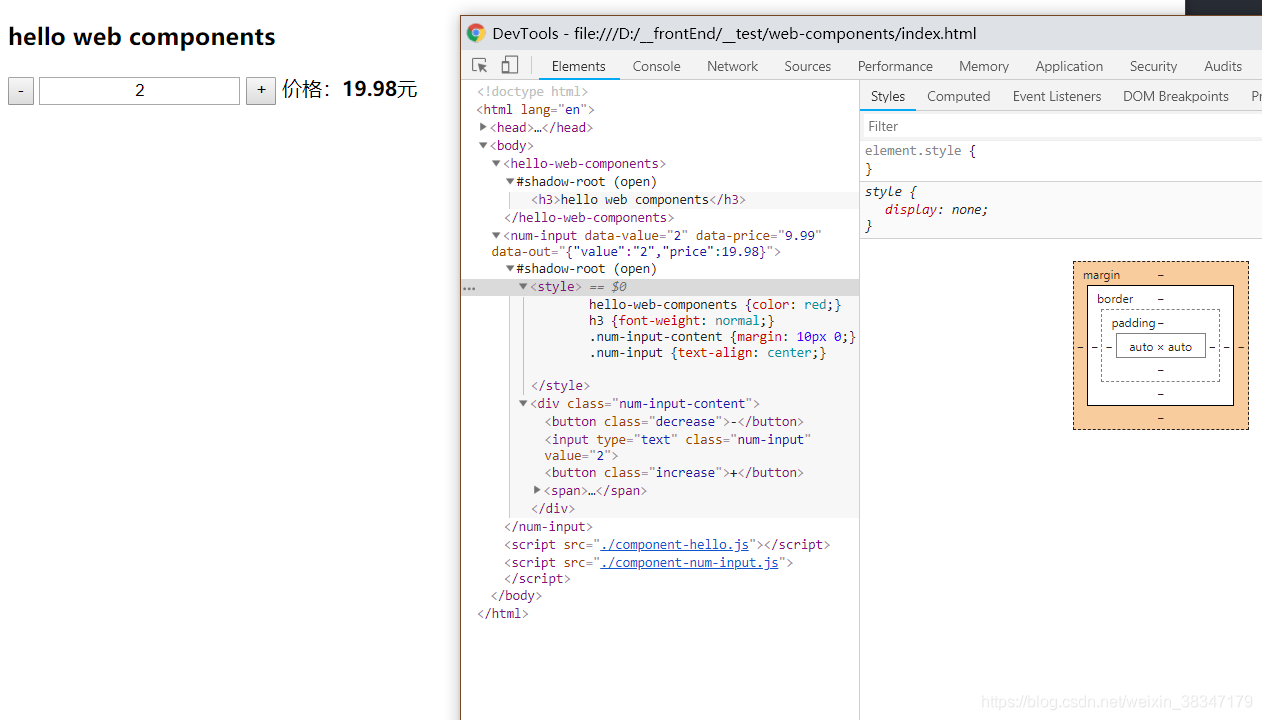Open the Application tab
Viewport: 1262px width, 720px height.
pyautogui.click(x=1069, y=66)
